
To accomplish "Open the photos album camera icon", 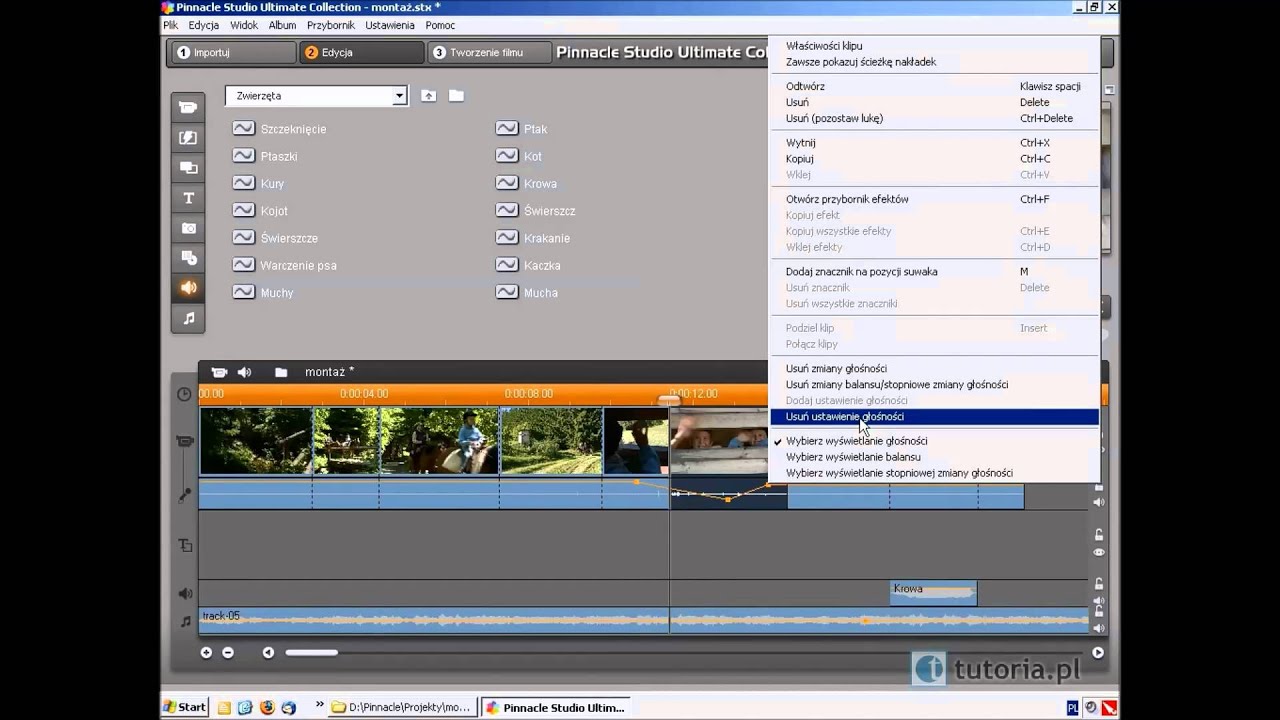I will coord(188,228).
